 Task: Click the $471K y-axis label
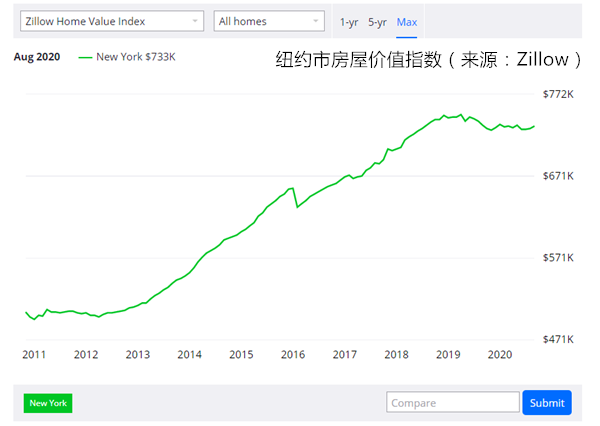tap(558, 339)
